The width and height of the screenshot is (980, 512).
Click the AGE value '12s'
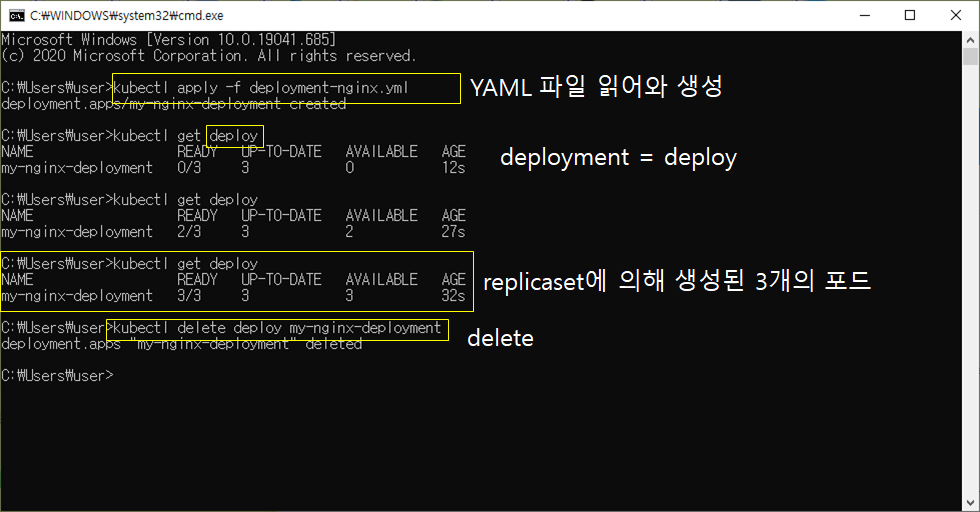(x=453, y=168)
